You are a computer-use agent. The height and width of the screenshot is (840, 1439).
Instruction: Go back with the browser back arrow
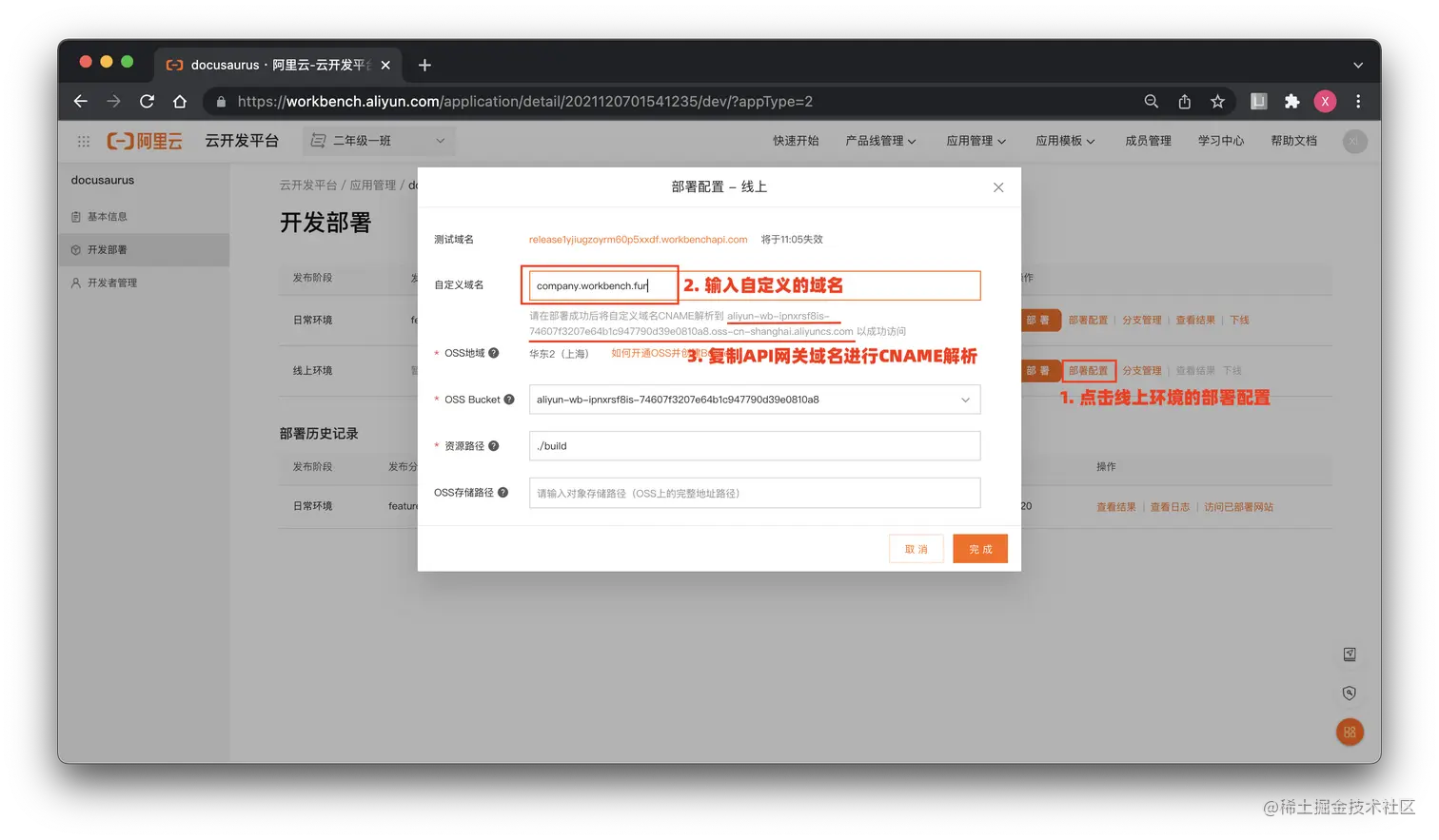pos(81,101)
